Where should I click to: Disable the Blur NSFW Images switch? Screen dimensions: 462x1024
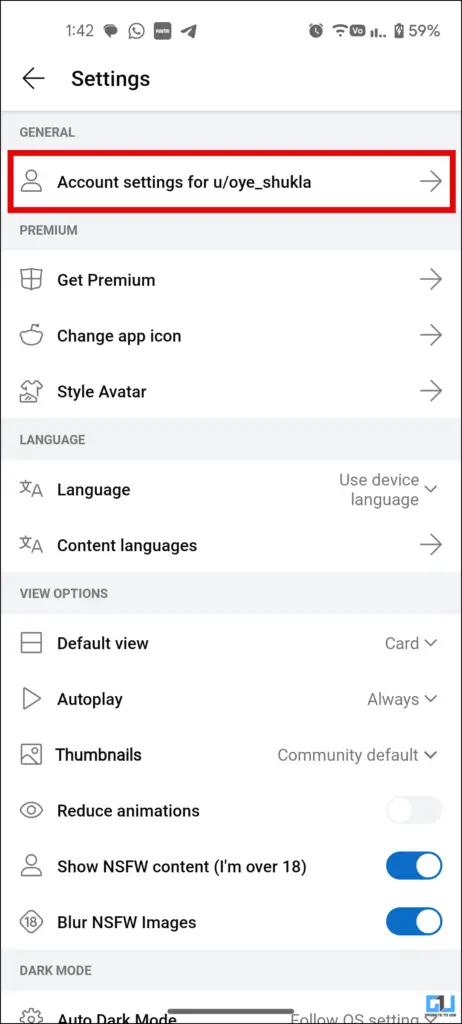coord(414,922)
